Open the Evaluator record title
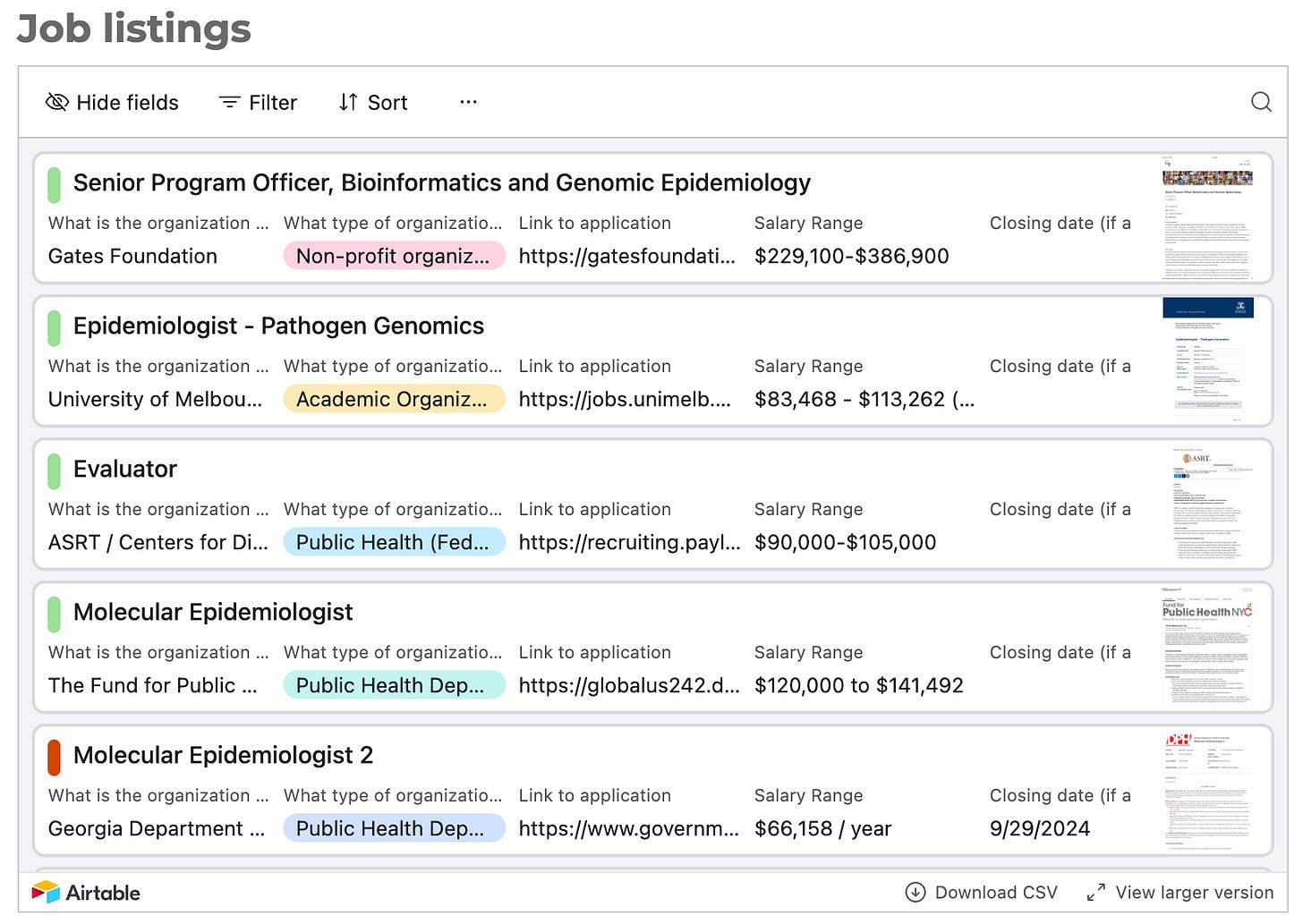Viewport: 1303px width, 924px height. (125, 470)
